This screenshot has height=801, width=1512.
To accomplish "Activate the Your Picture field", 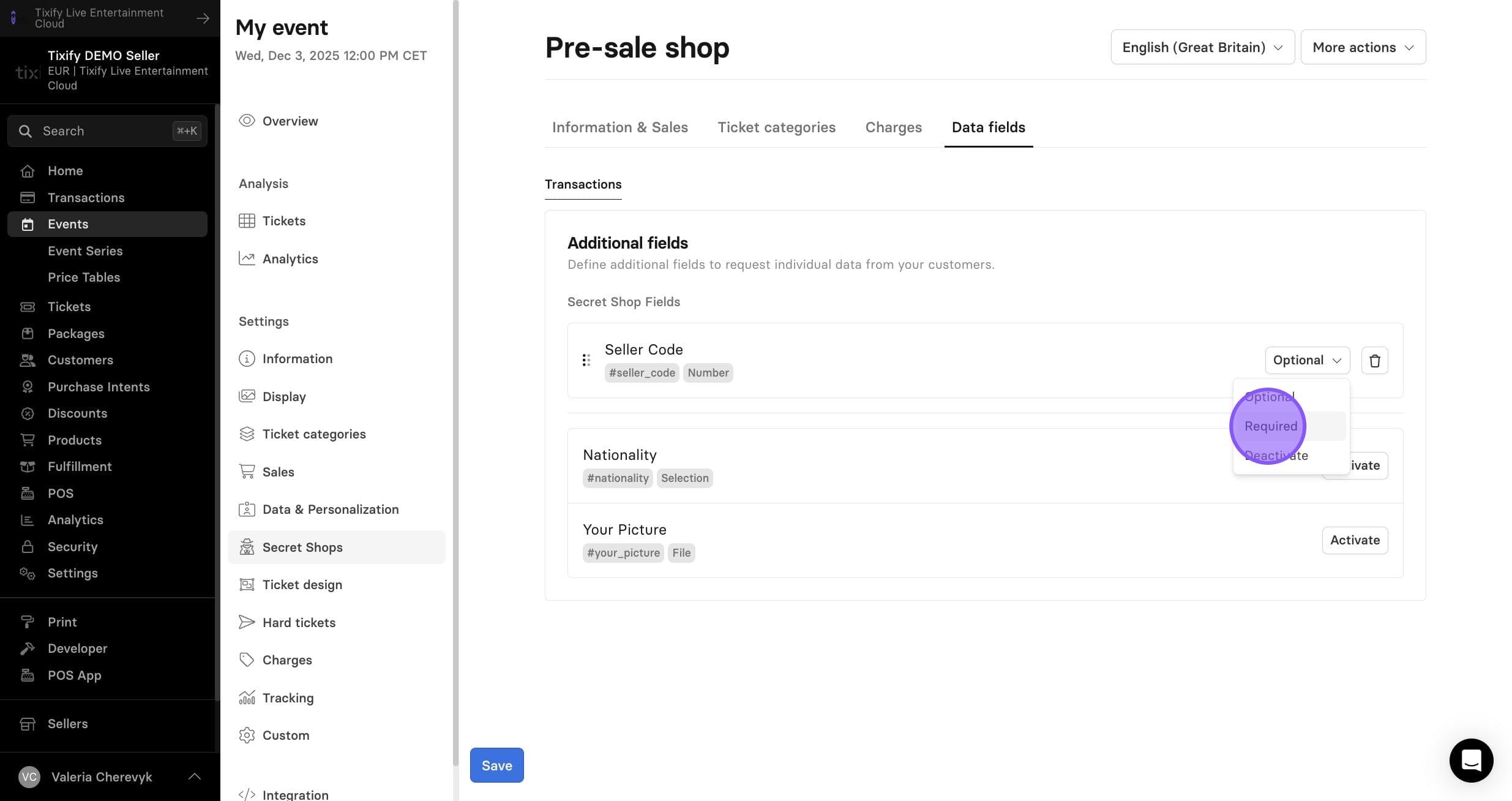I will [1355, 540].
